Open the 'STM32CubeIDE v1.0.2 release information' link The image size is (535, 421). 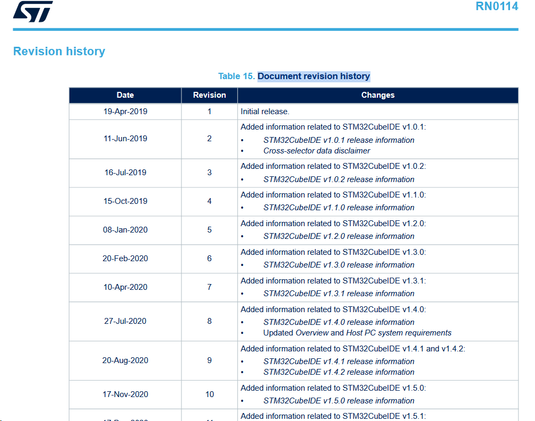[339, 179]
